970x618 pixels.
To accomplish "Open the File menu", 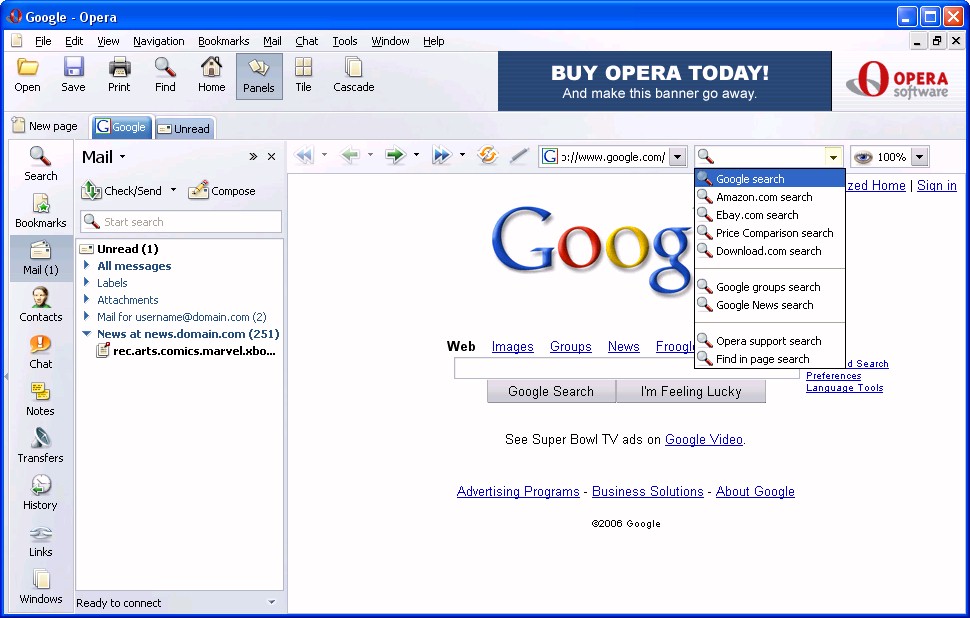I will click(43, 41).
